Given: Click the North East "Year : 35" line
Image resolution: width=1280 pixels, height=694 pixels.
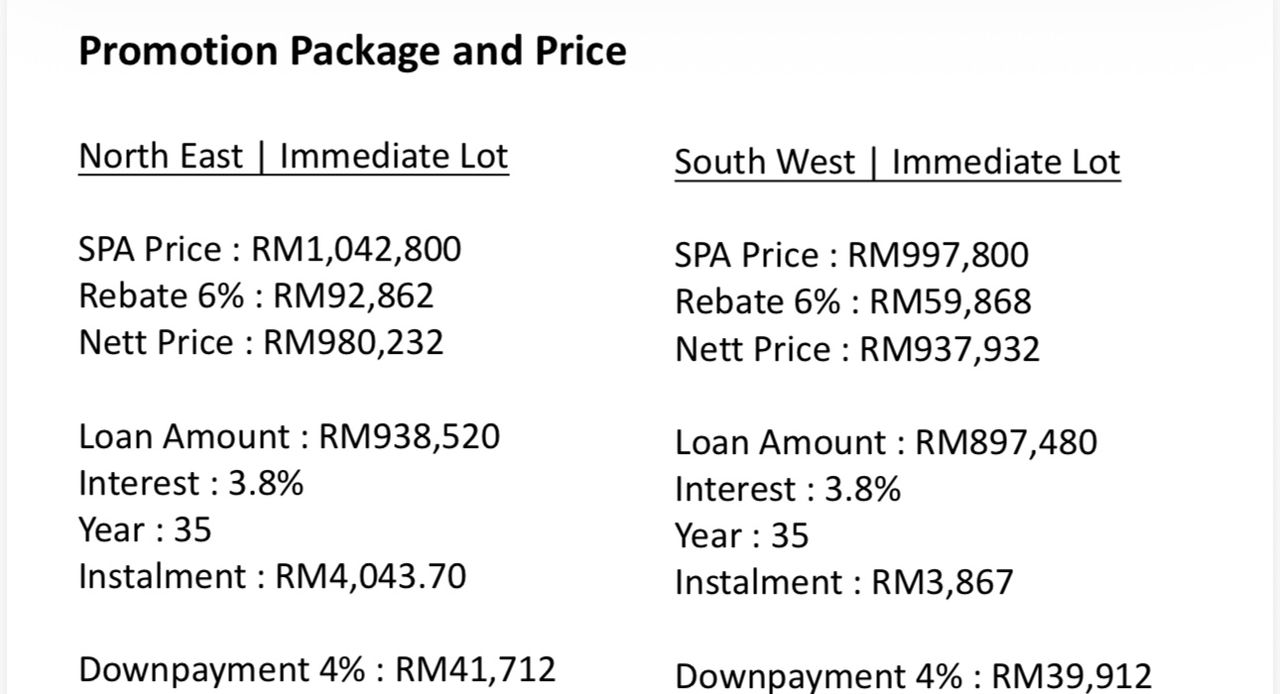Looking at the screenshot, I should tap(145, 529).
